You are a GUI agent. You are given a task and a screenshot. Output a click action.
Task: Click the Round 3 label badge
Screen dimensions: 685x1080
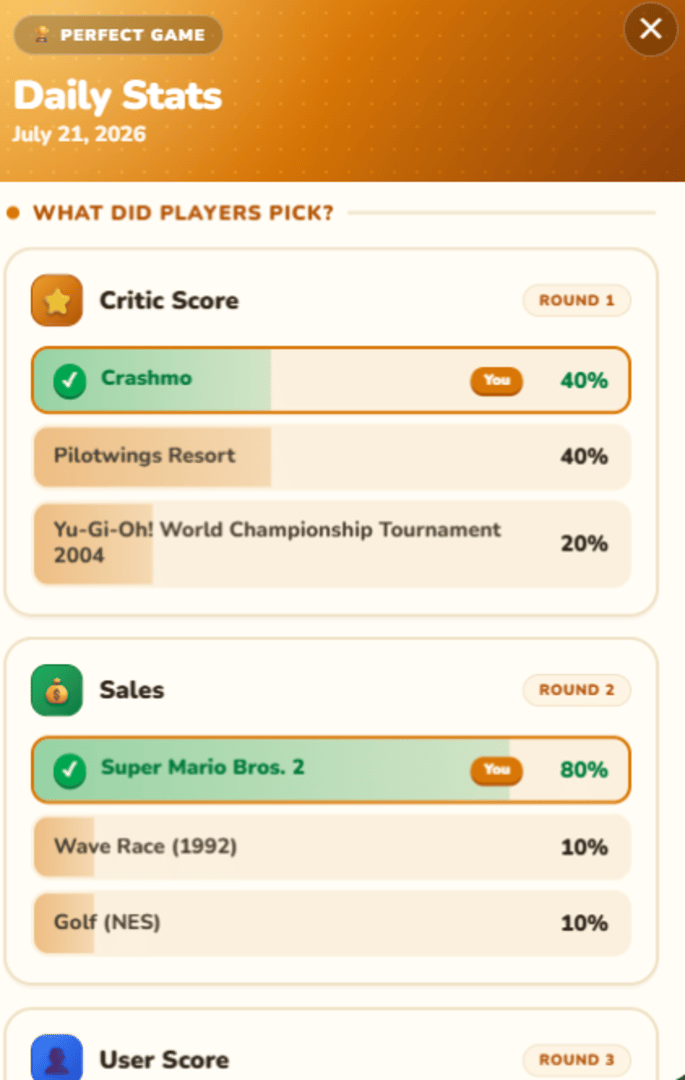577,1059
